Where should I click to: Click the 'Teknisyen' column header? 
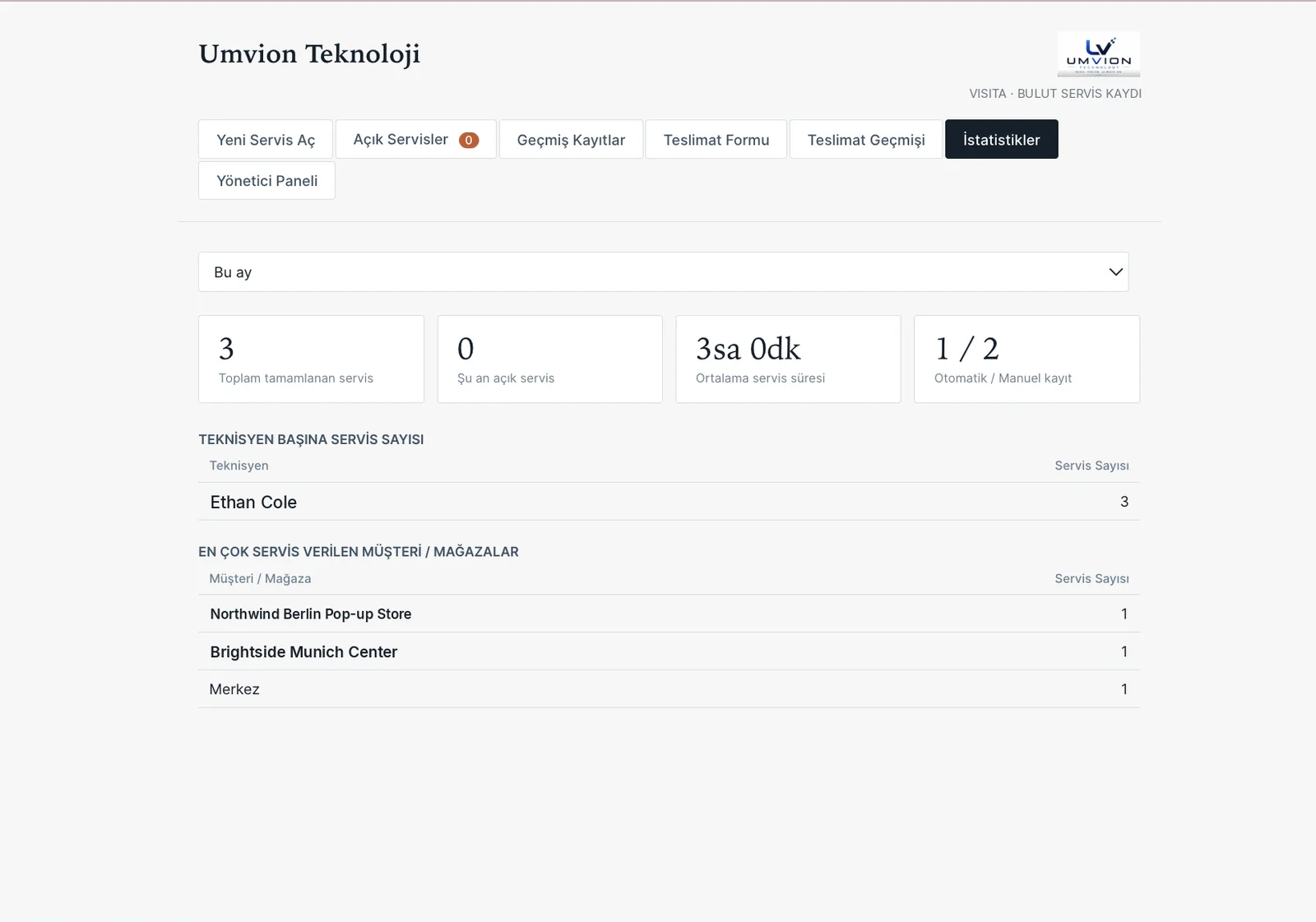pos(239,466)
